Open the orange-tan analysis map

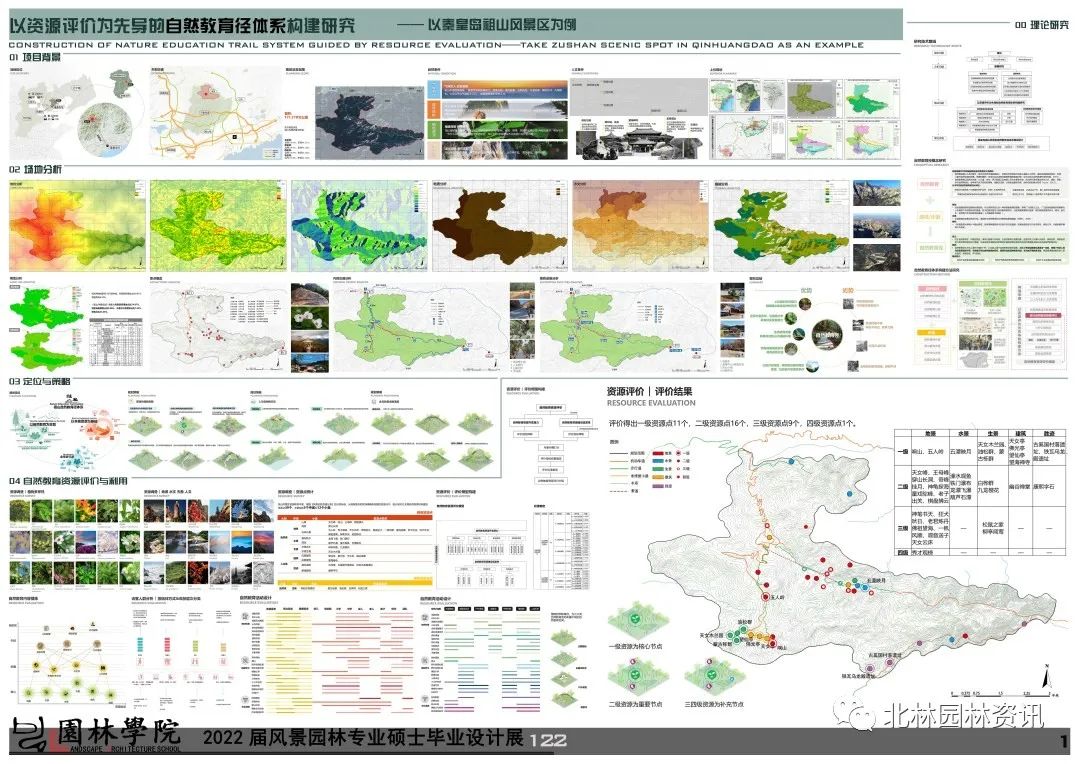[x=640, y=226]
